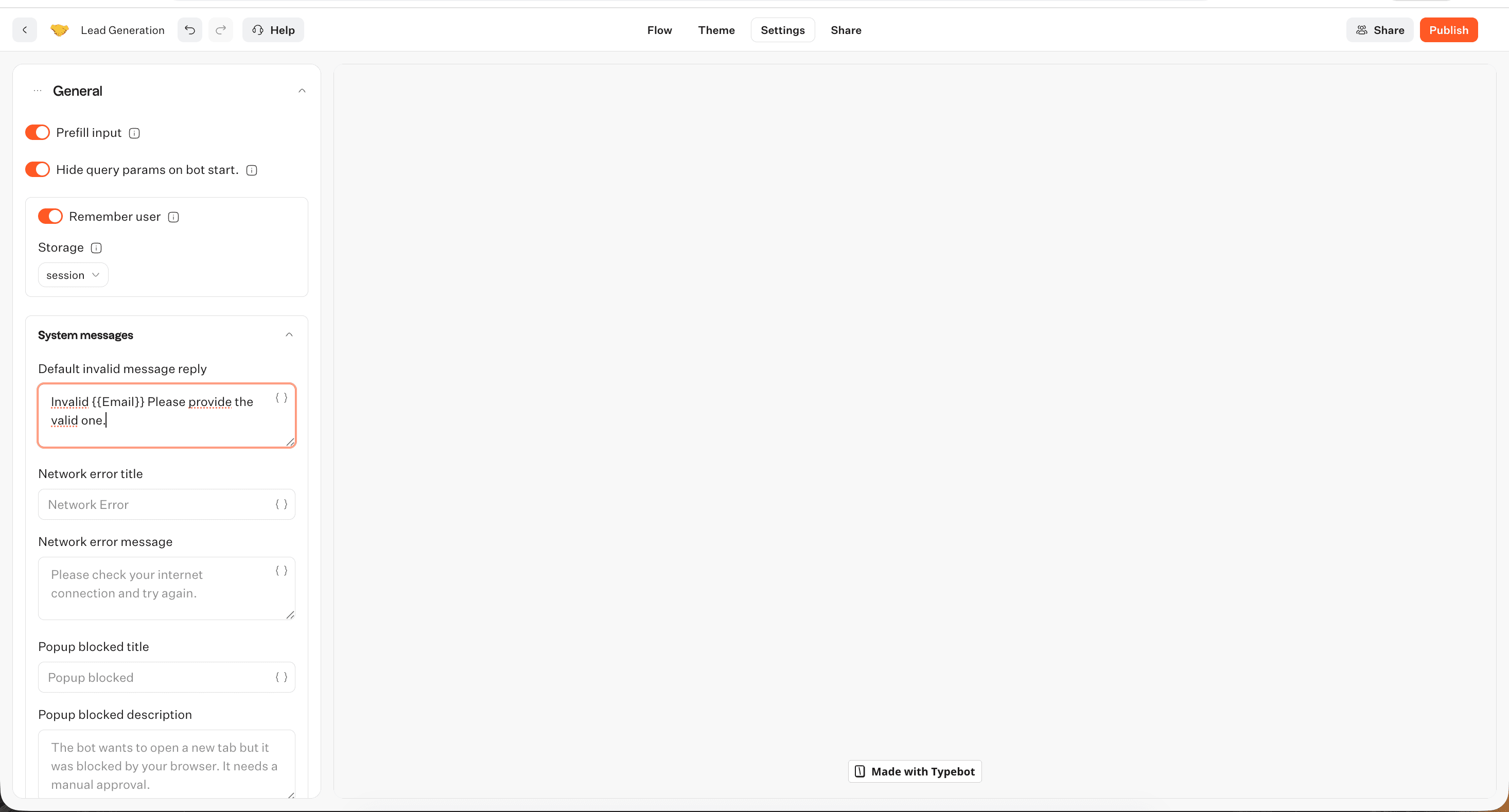The height and width of the screenshot is (812, 1509).
Task: Open the Share tab in center navigation
Action: (x=846, y=30)
